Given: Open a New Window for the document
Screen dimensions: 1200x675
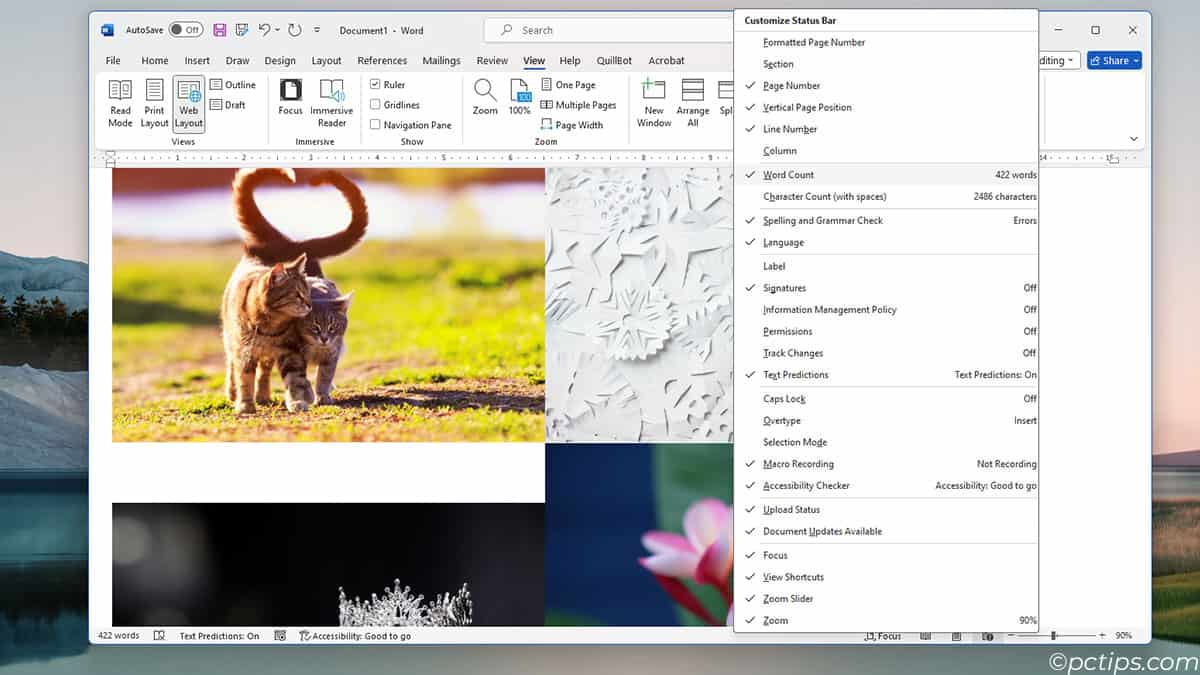Looking at the screenshot, I should pyautogui.click(x=654, y=103).
